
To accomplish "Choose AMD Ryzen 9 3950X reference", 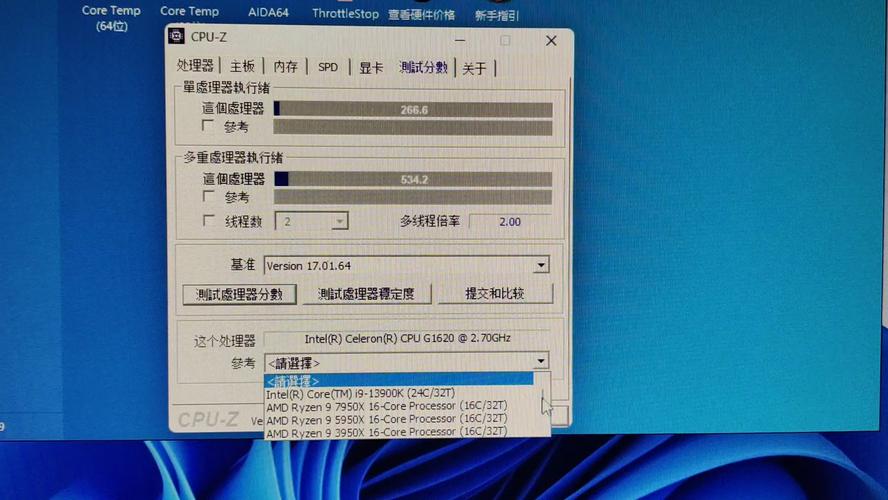I will tap(387, 432).
